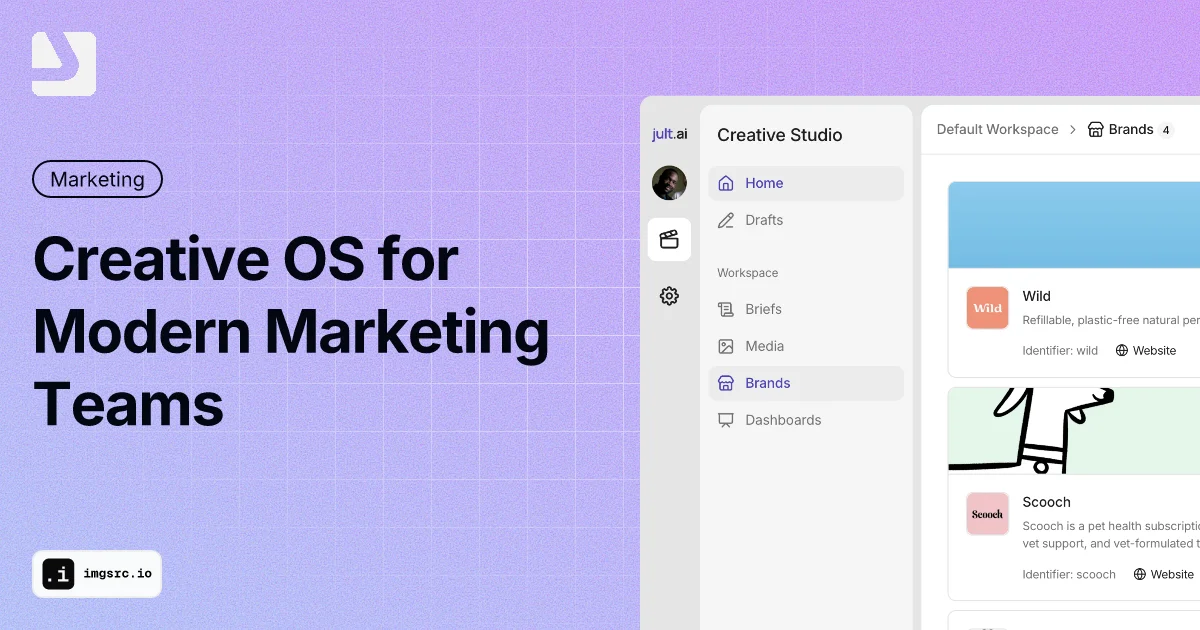Open the user profile avatar
Viewport: 1200px width, 630px height.
[x=669, y=183]
